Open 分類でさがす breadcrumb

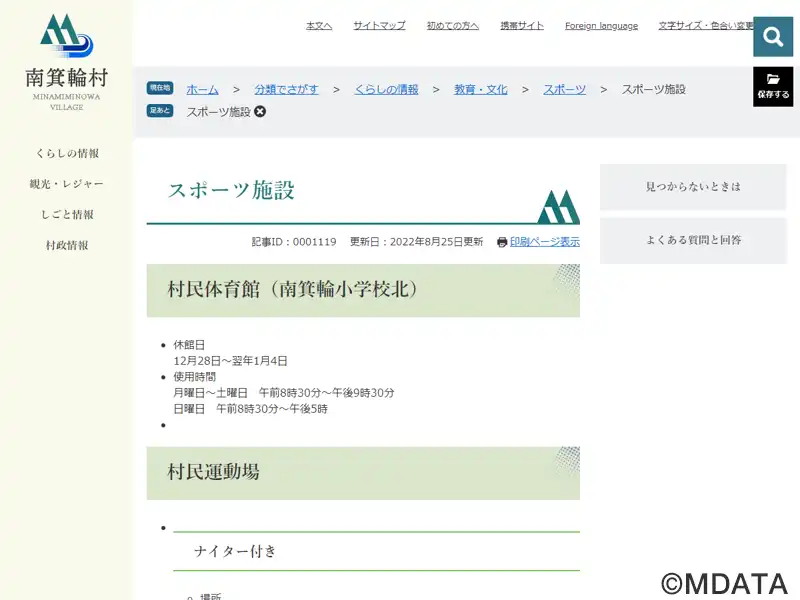[286, 89]
